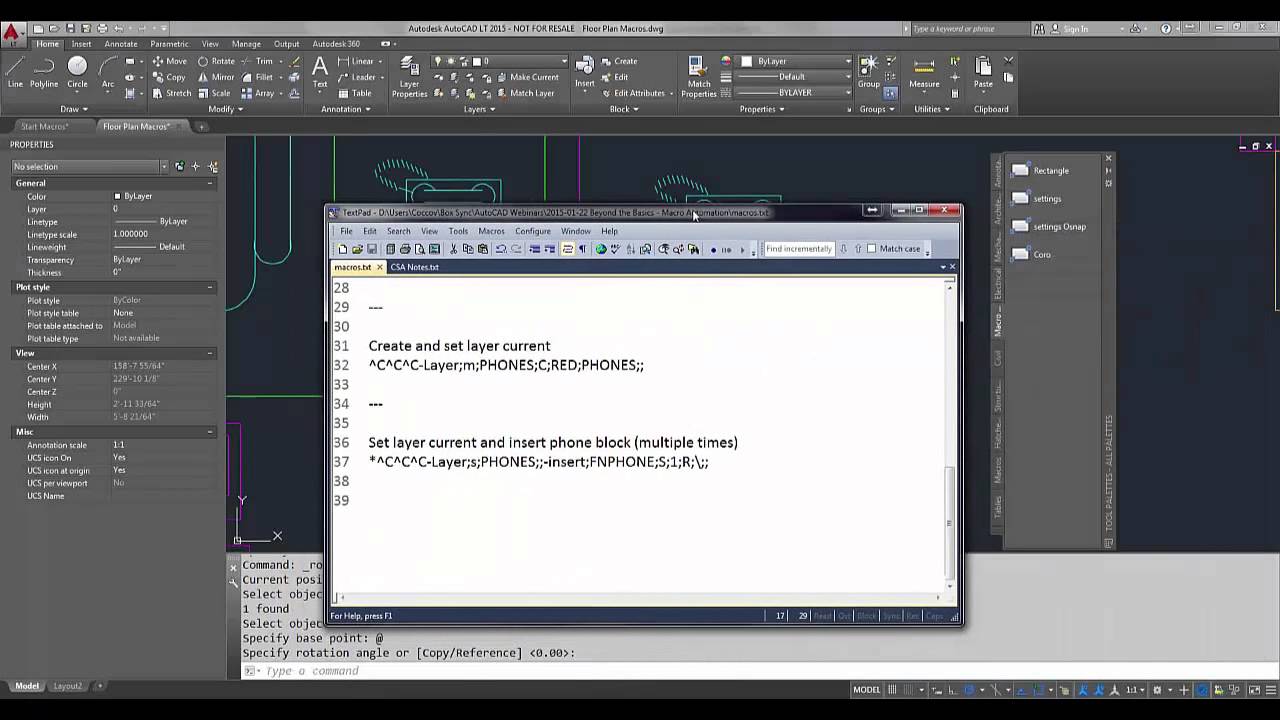The width and height of the screenshot is (1280, 720).
Task: Print the document from TextPad toolbar
Action: click(405, 249)
